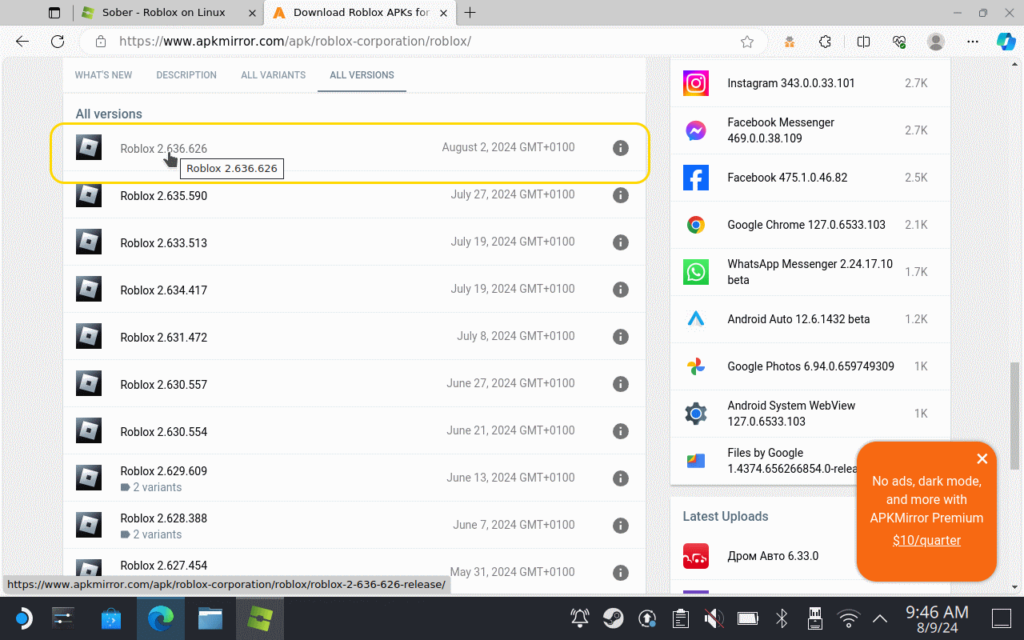Open the Copilot sidebar icon

1005,42
